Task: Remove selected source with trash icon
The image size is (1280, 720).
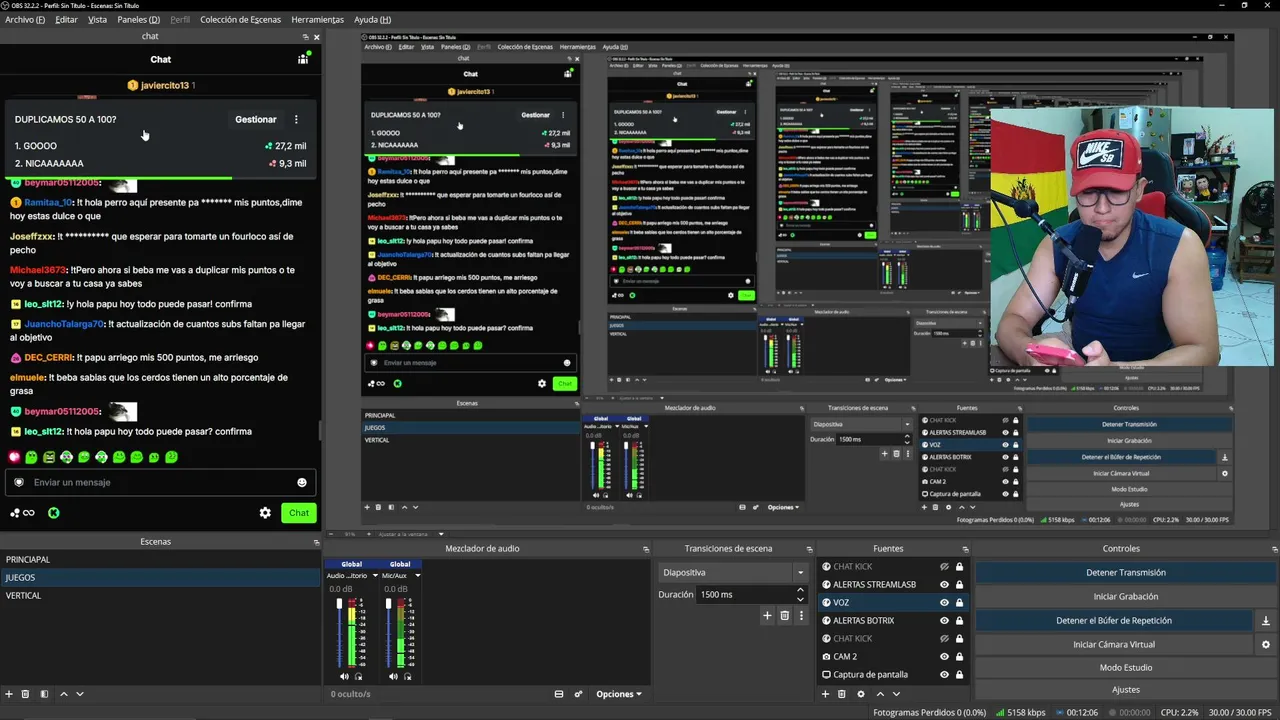Action: pos(841,694)
